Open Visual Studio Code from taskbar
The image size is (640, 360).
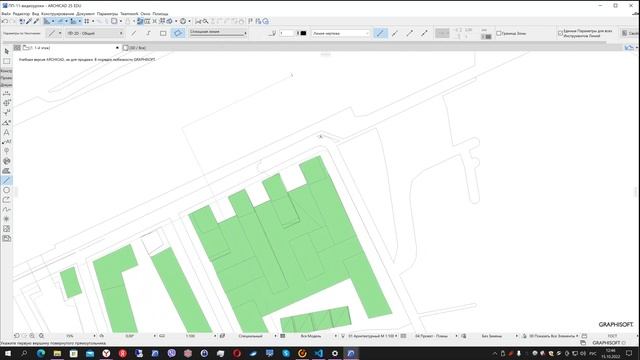point(318,353)
